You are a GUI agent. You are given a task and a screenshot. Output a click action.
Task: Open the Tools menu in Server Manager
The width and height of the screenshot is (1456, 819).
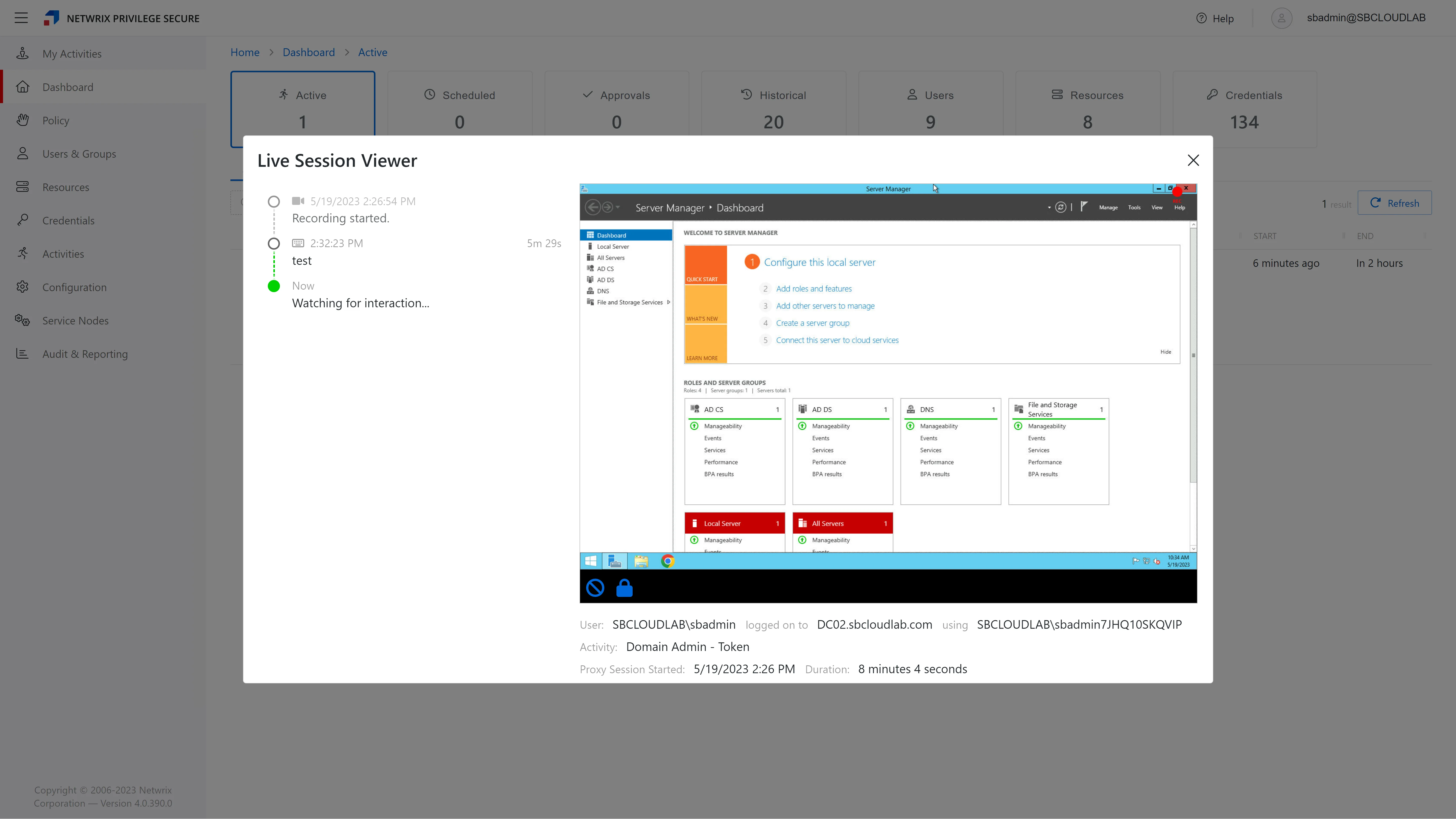pyautogui.click(x=1134, y=207)
